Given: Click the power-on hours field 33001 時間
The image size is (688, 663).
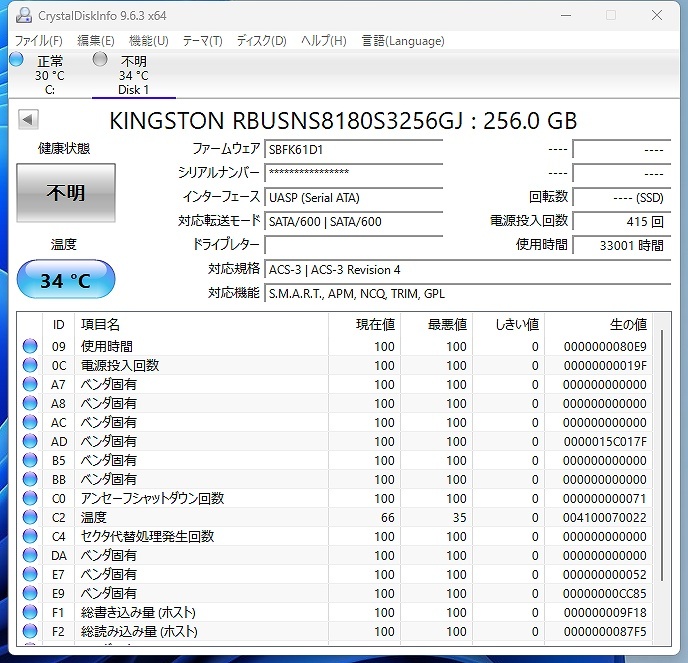Looking at the screenshot, I should pos(622,245).
